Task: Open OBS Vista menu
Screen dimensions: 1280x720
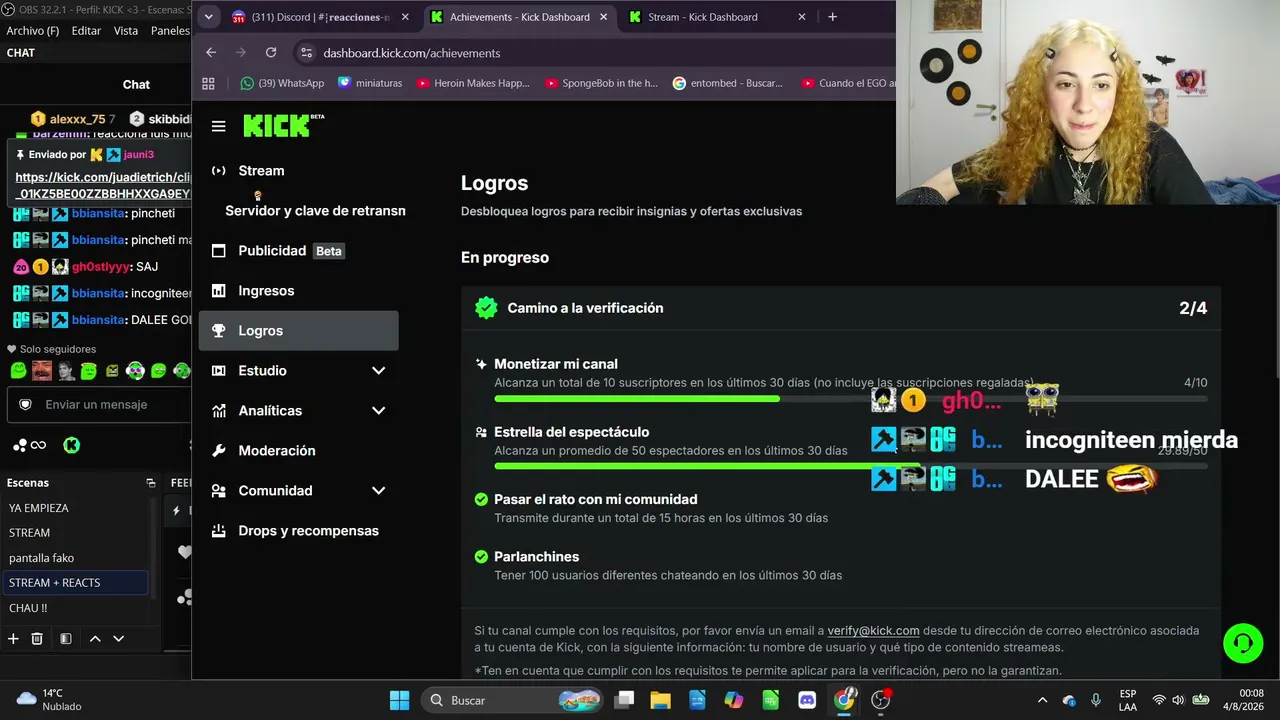Action: pyautogui.click(x=126, y=31)
